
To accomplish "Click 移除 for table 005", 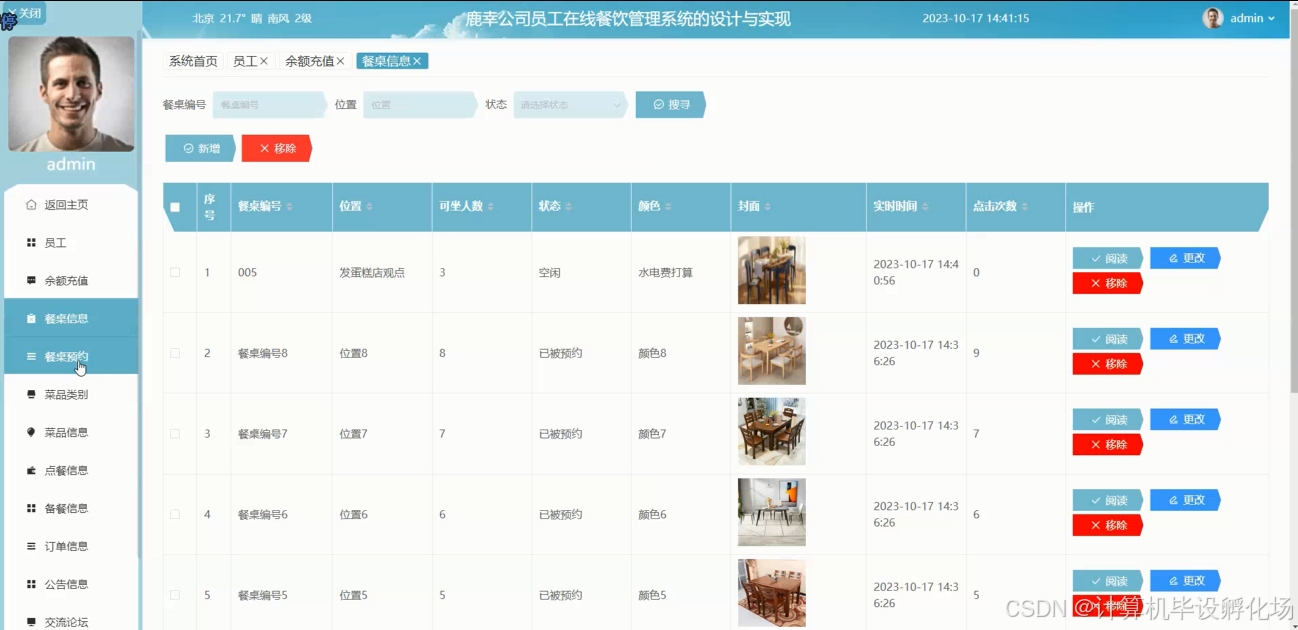I will click(x=1108, y=283).
